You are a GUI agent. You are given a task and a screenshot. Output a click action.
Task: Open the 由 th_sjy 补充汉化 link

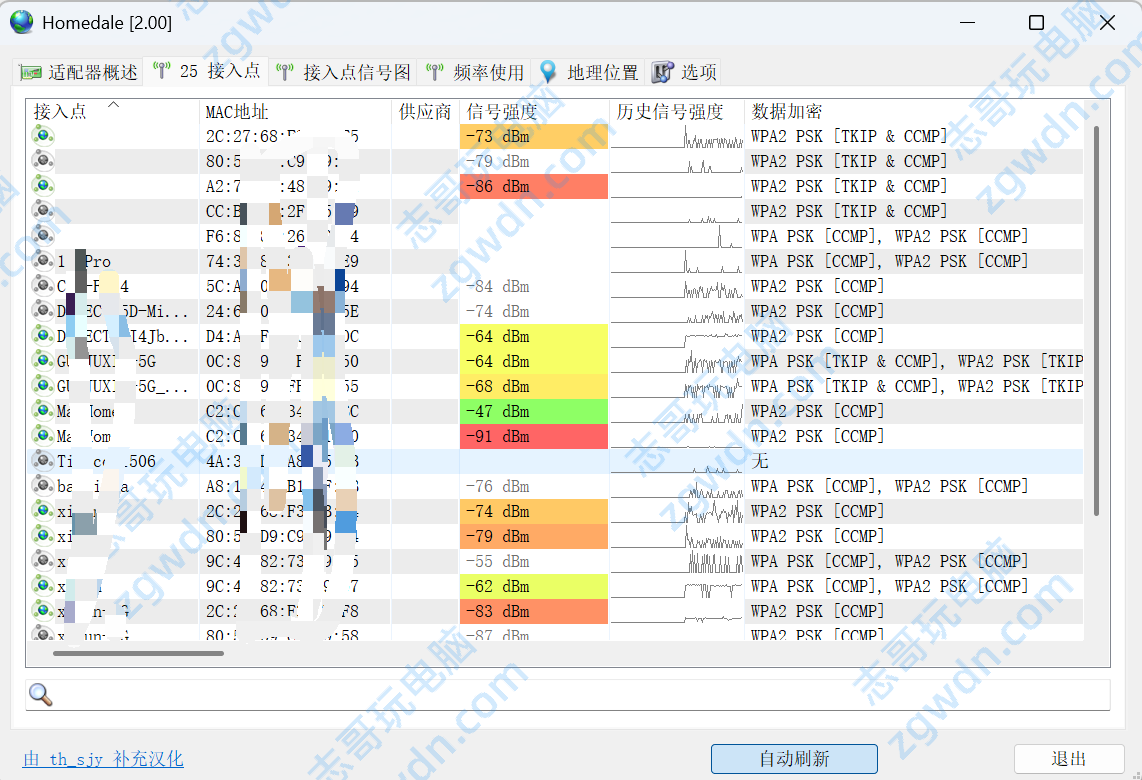(103, 759)
